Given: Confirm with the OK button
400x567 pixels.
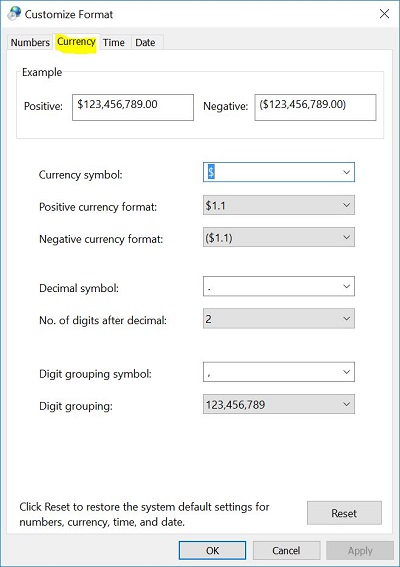Looking at the screenshot, I should point(212,550).
